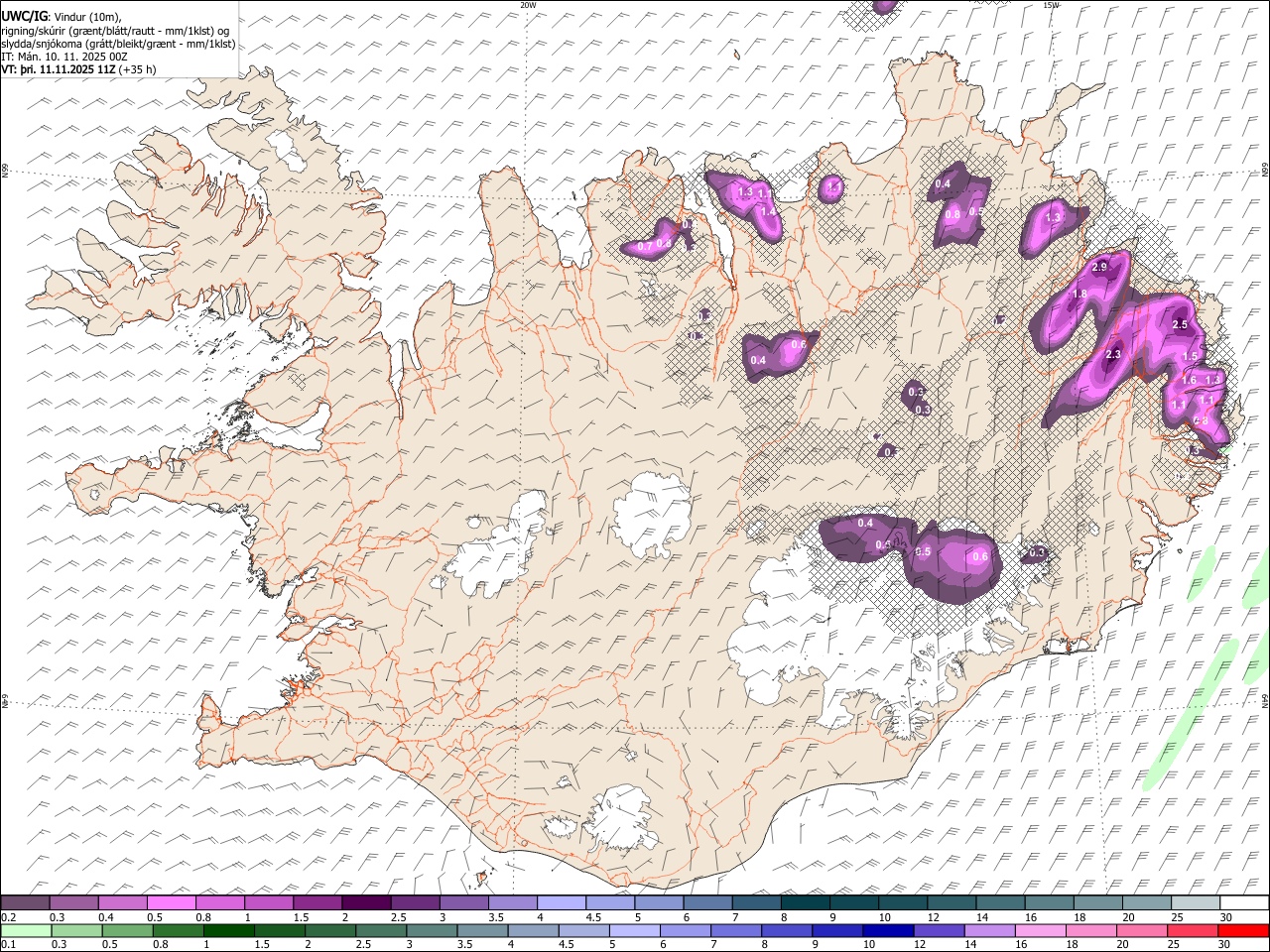Click the 'slydda/snjókoma' legend description line

pyautogui.click(x=118, y=44)
